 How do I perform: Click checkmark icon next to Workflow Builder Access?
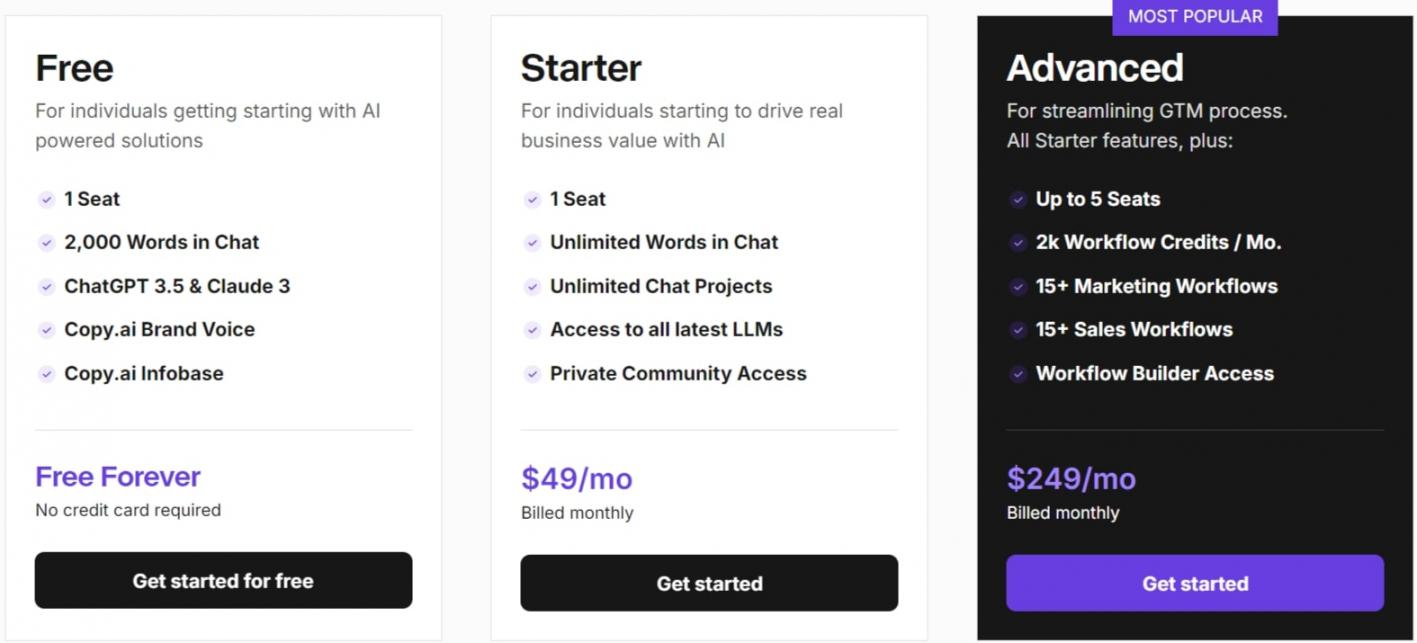click(x=1018, y=374)
